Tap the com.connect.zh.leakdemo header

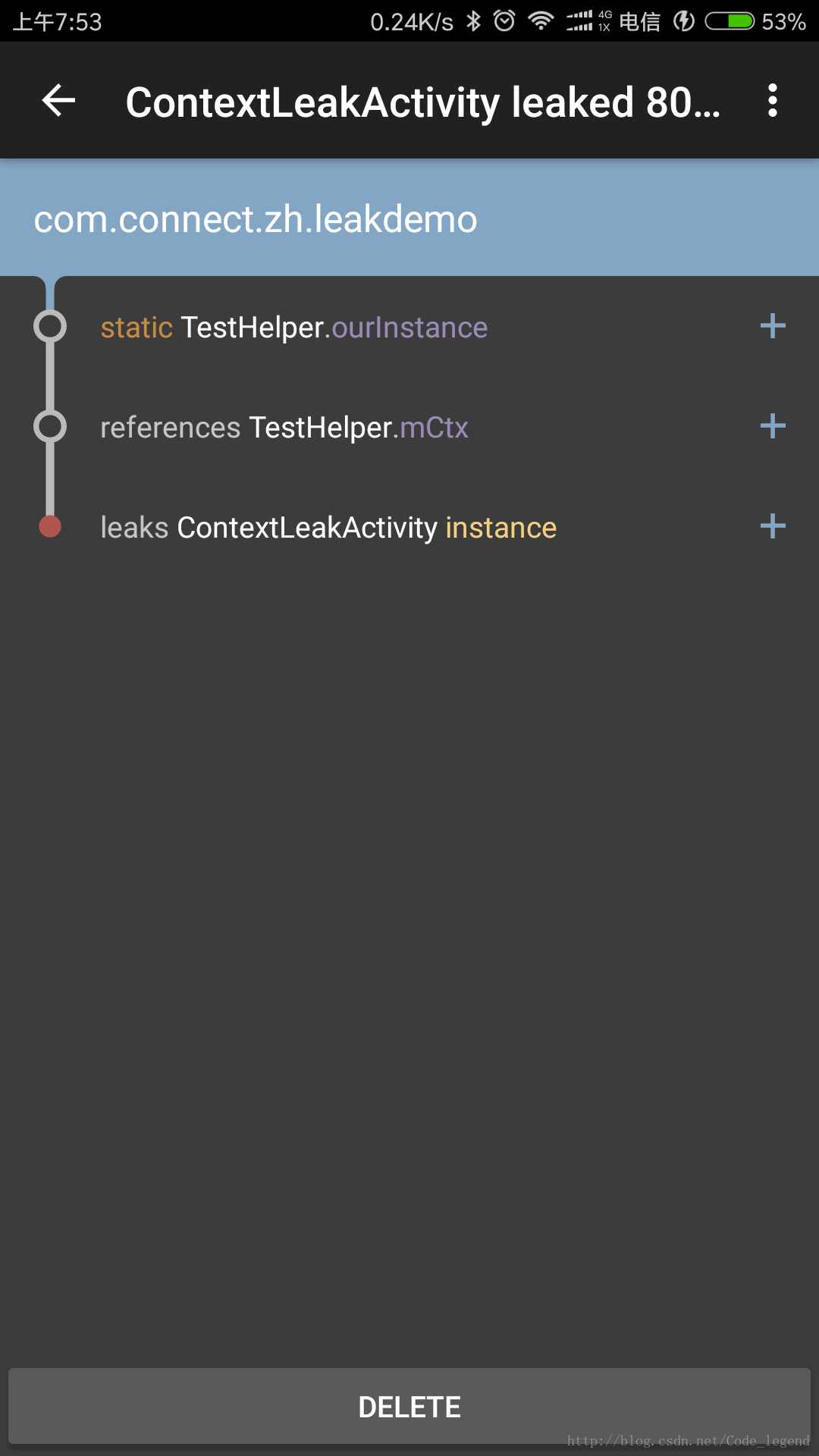(256, 219)
